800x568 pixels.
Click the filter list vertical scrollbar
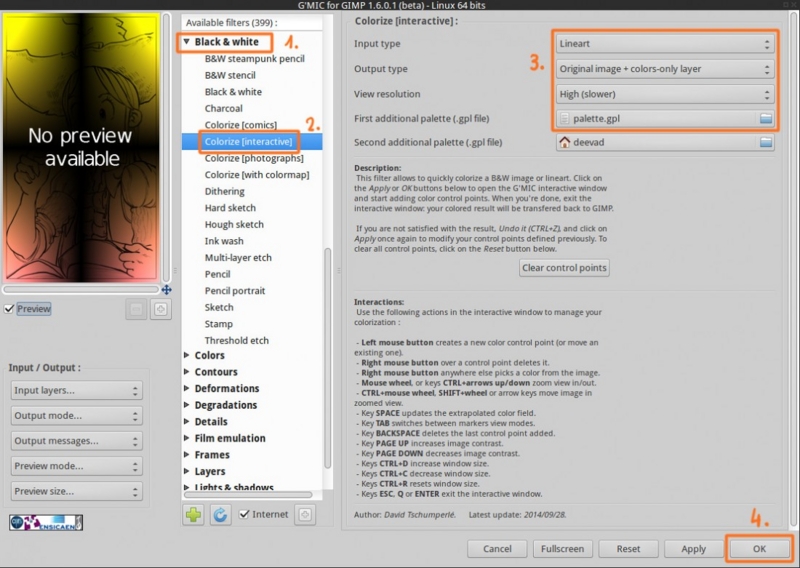[x=328, y=358]
